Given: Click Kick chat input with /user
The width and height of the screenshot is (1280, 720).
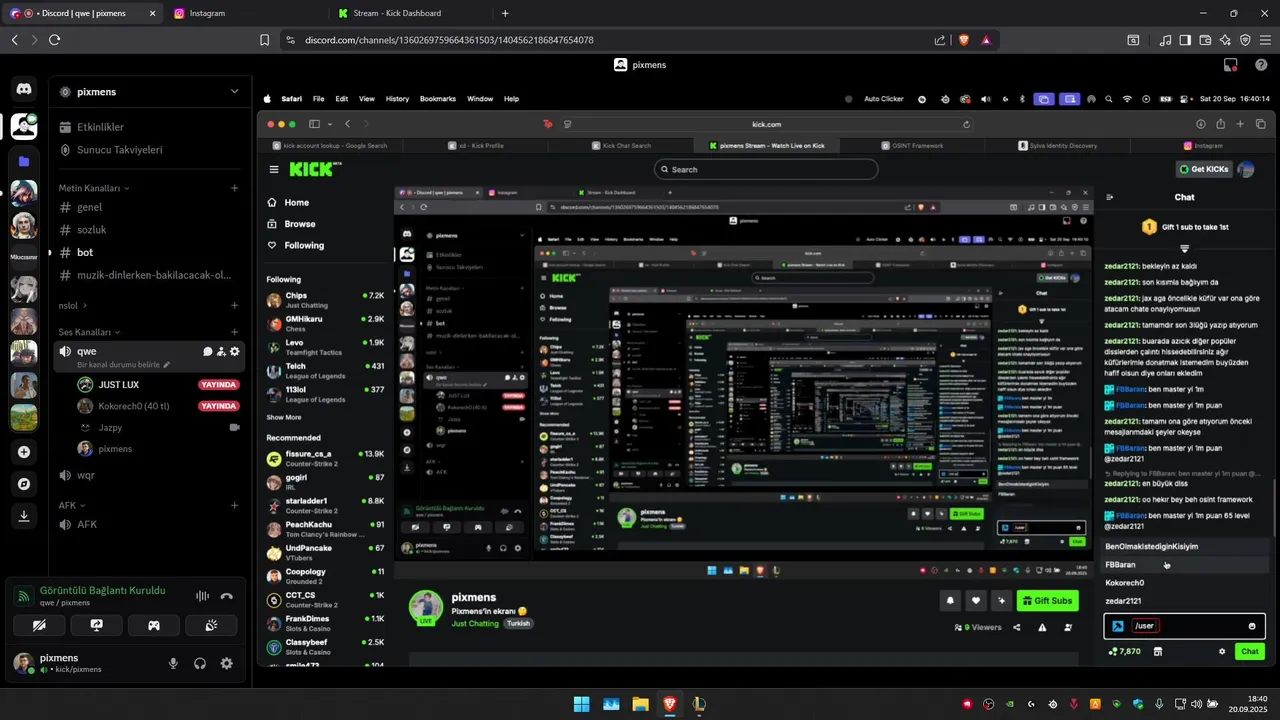Looking at the screenshot, I should pos(1184,626).
